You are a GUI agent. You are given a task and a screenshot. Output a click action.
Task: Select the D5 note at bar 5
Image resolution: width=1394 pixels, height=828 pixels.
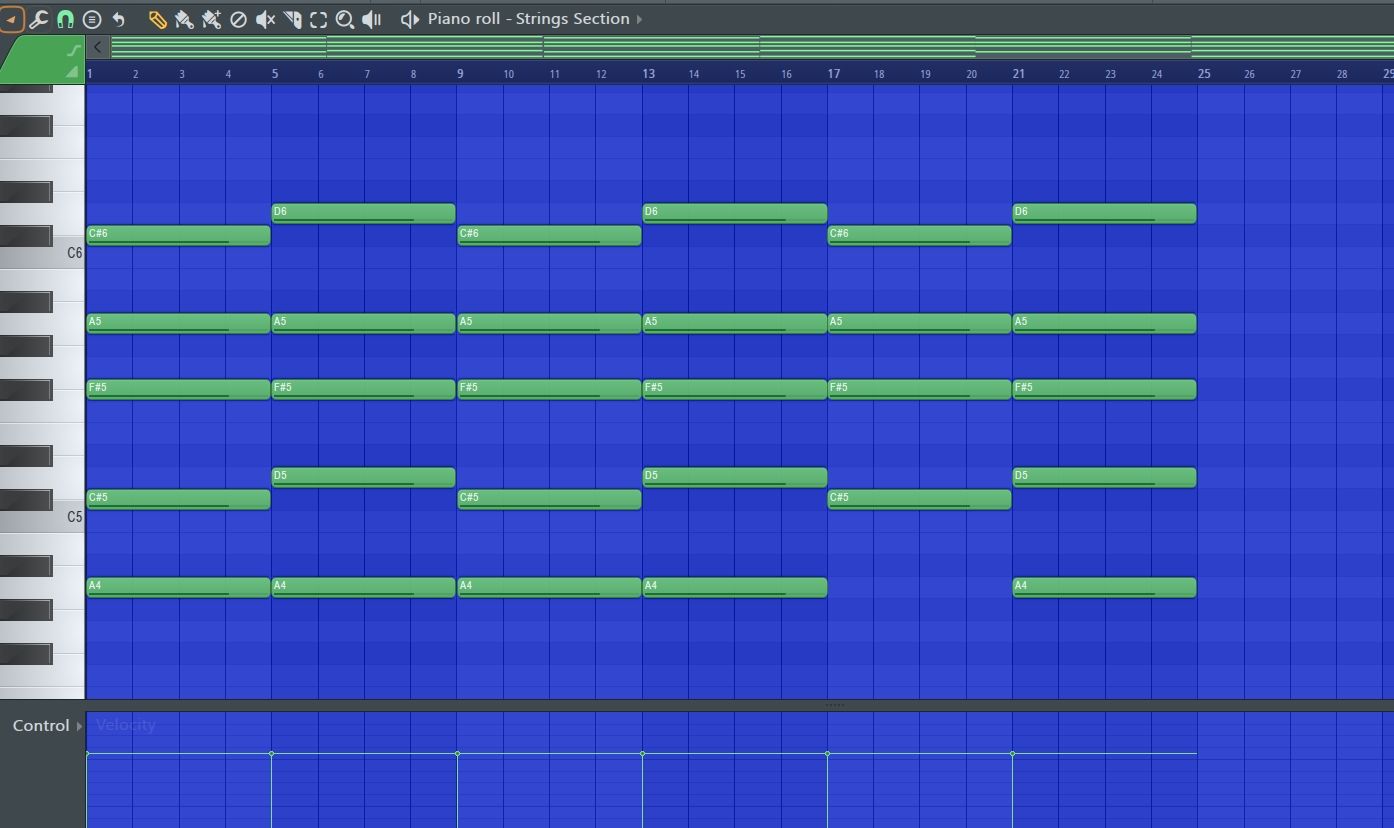[363, 477]
